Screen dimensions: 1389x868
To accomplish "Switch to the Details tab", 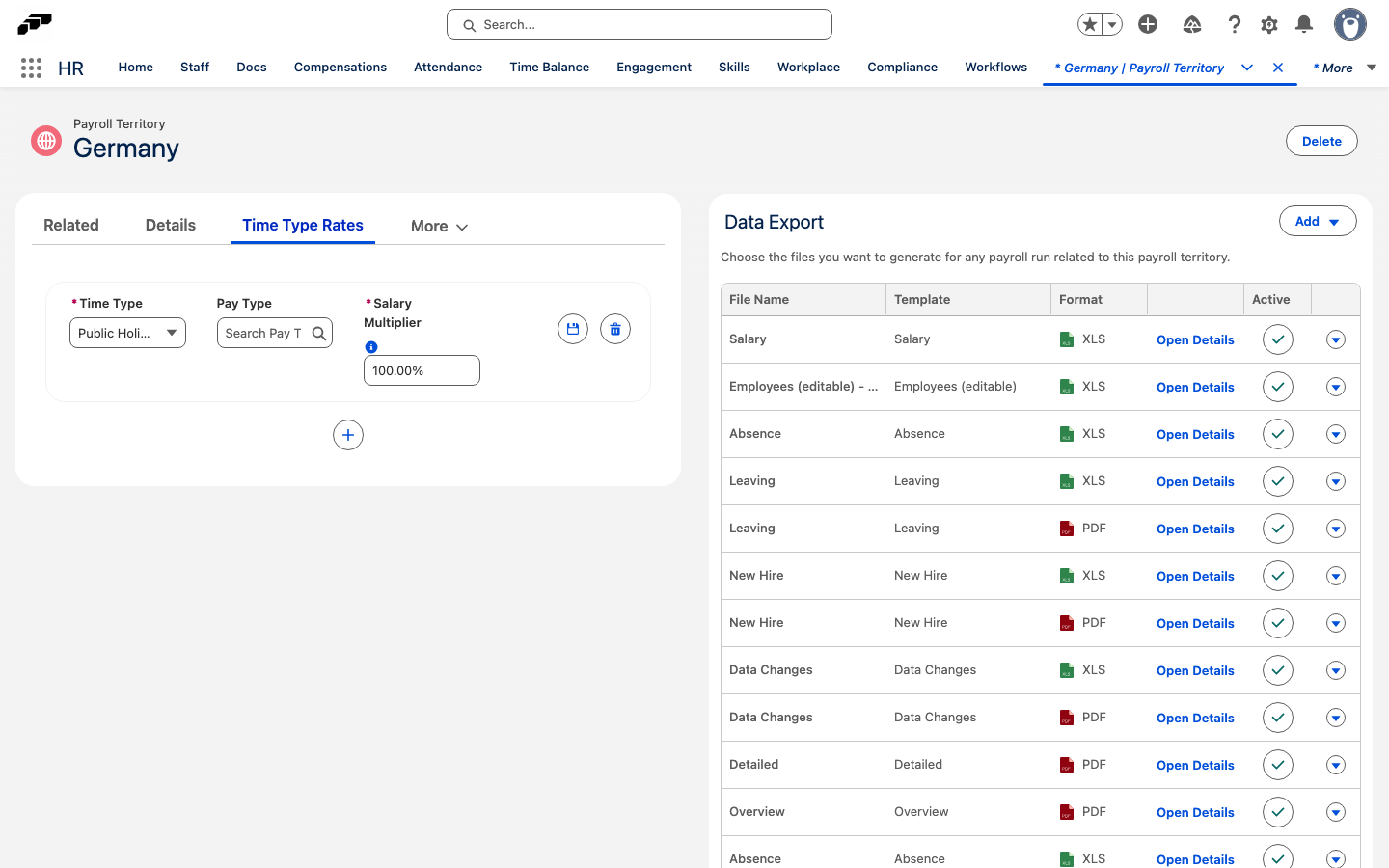I will click(171, 225).
